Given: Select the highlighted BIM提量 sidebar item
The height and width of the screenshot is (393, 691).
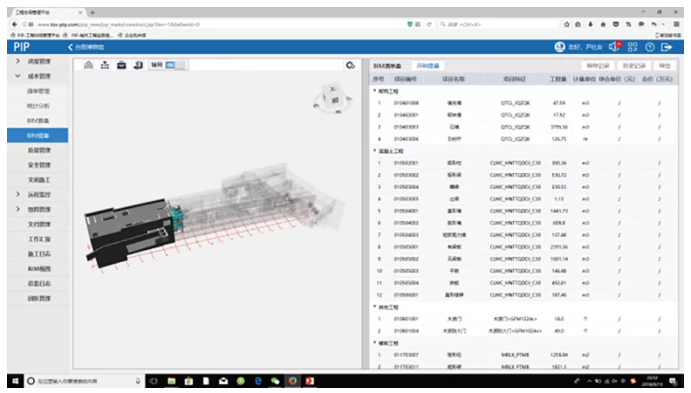Looking at the screenshot, I should pyautogui.click(x=38, y=136).
